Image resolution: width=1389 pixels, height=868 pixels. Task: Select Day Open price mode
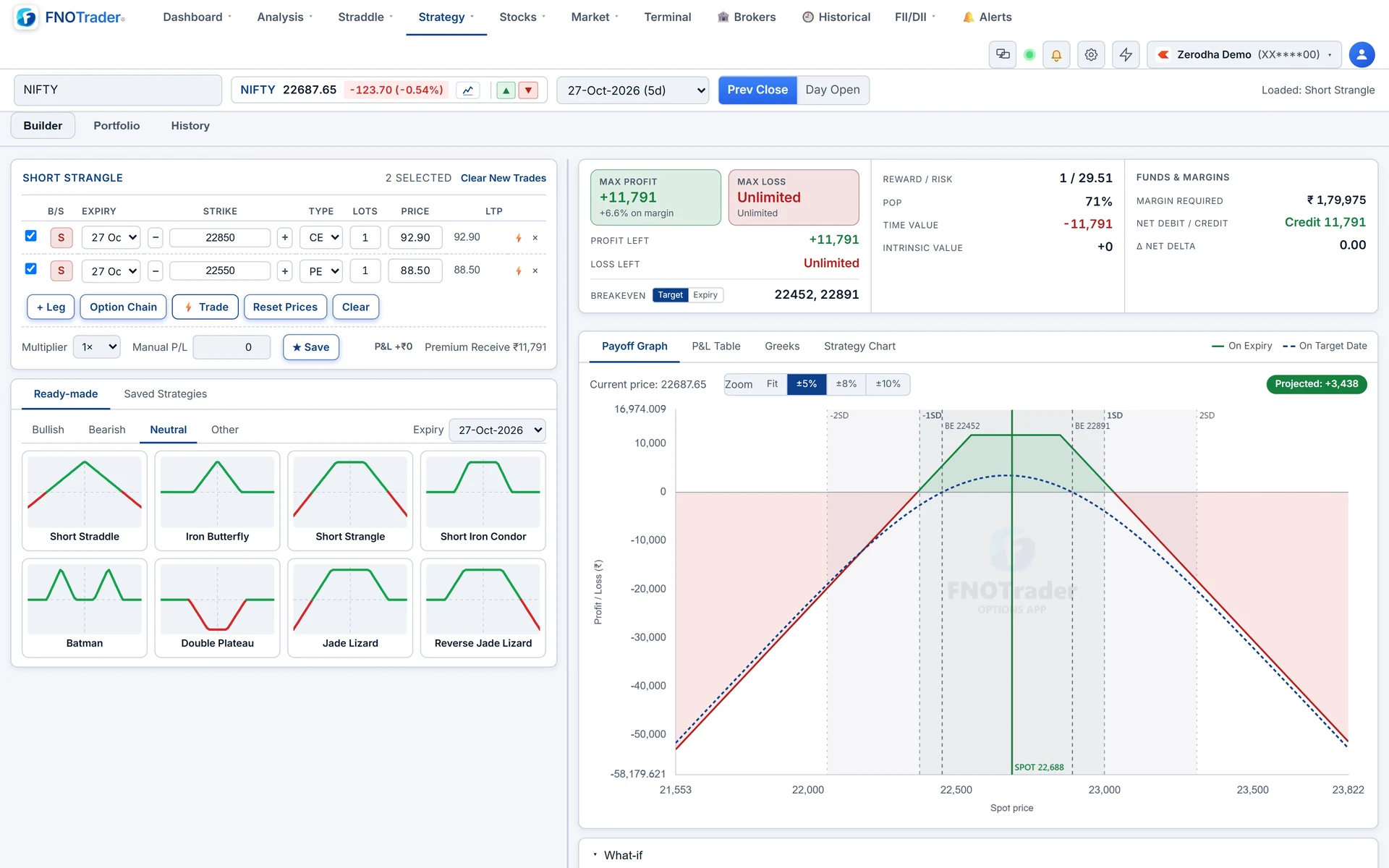click(833, 90)
